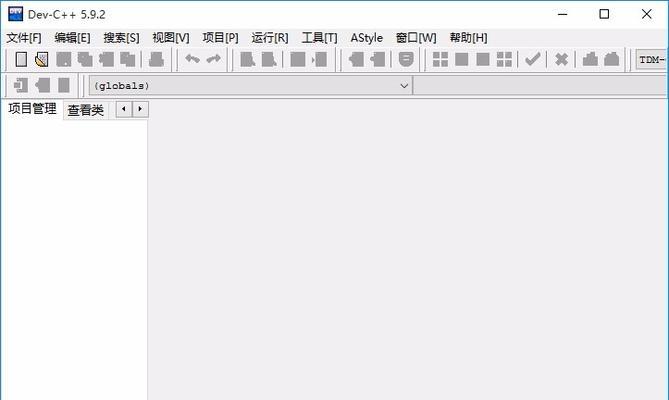Screen dimensions: 669x400
Task: Open the TDM compiler selection dropdown
Action: point(651,60)
